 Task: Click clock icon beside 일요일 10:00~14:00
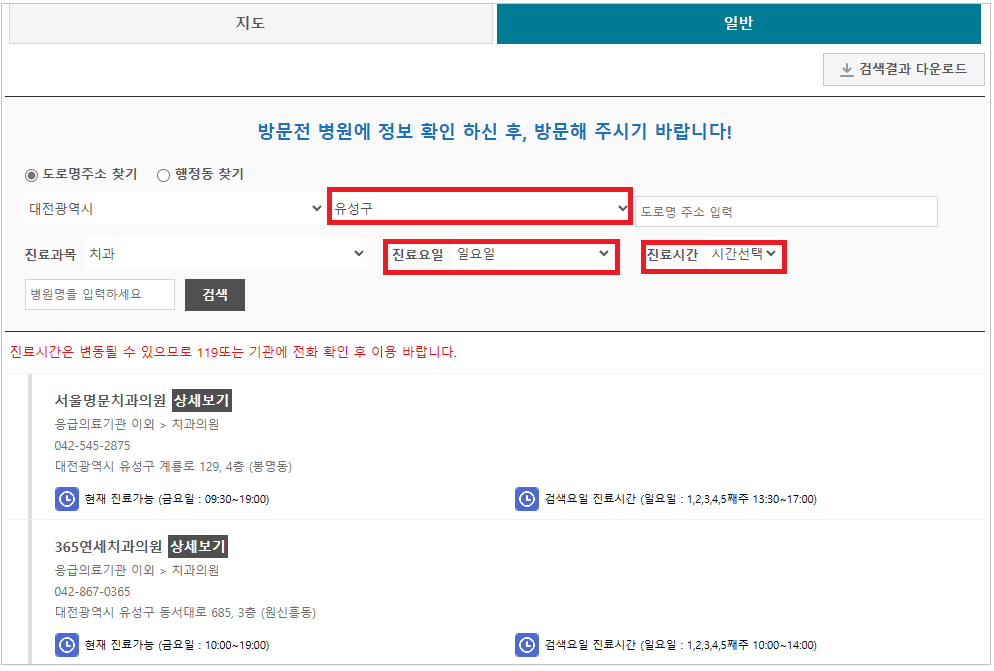click(x=527, y=645)
